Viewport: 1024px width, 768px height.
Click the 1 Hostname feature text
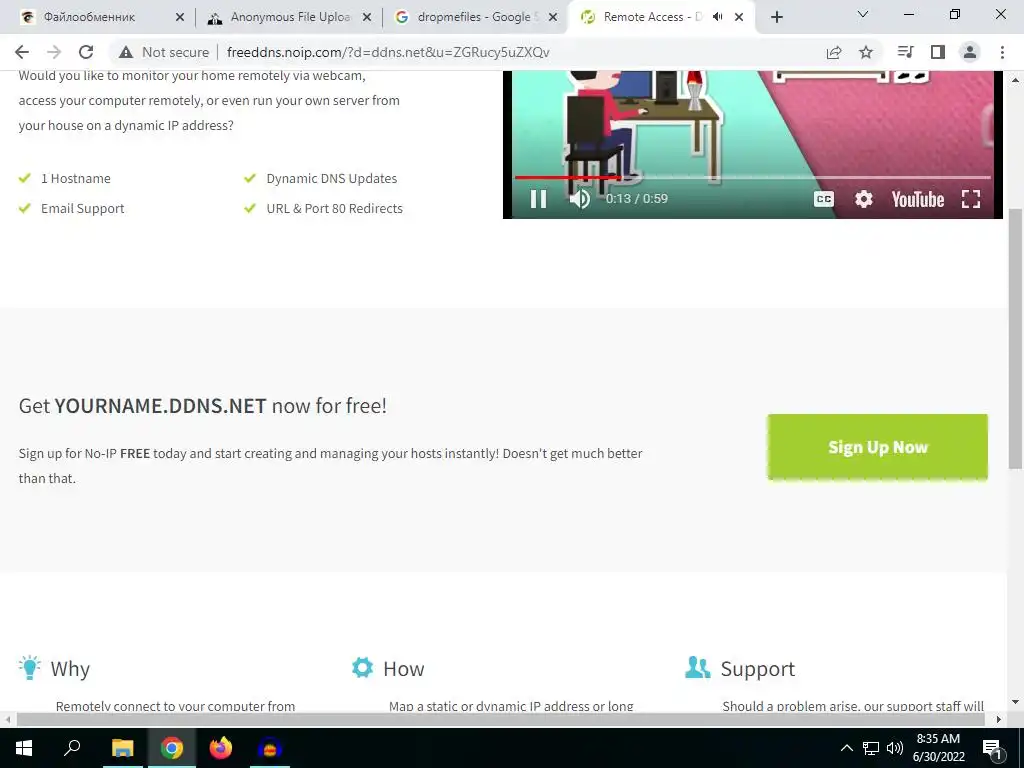(x=76, y=178)
